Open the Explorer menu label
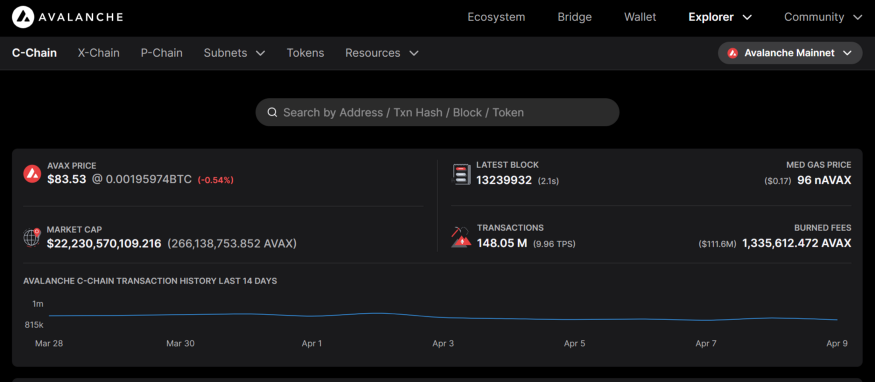Image resolution: width=875 pixels, height=382 pixels. pos(711,17)
